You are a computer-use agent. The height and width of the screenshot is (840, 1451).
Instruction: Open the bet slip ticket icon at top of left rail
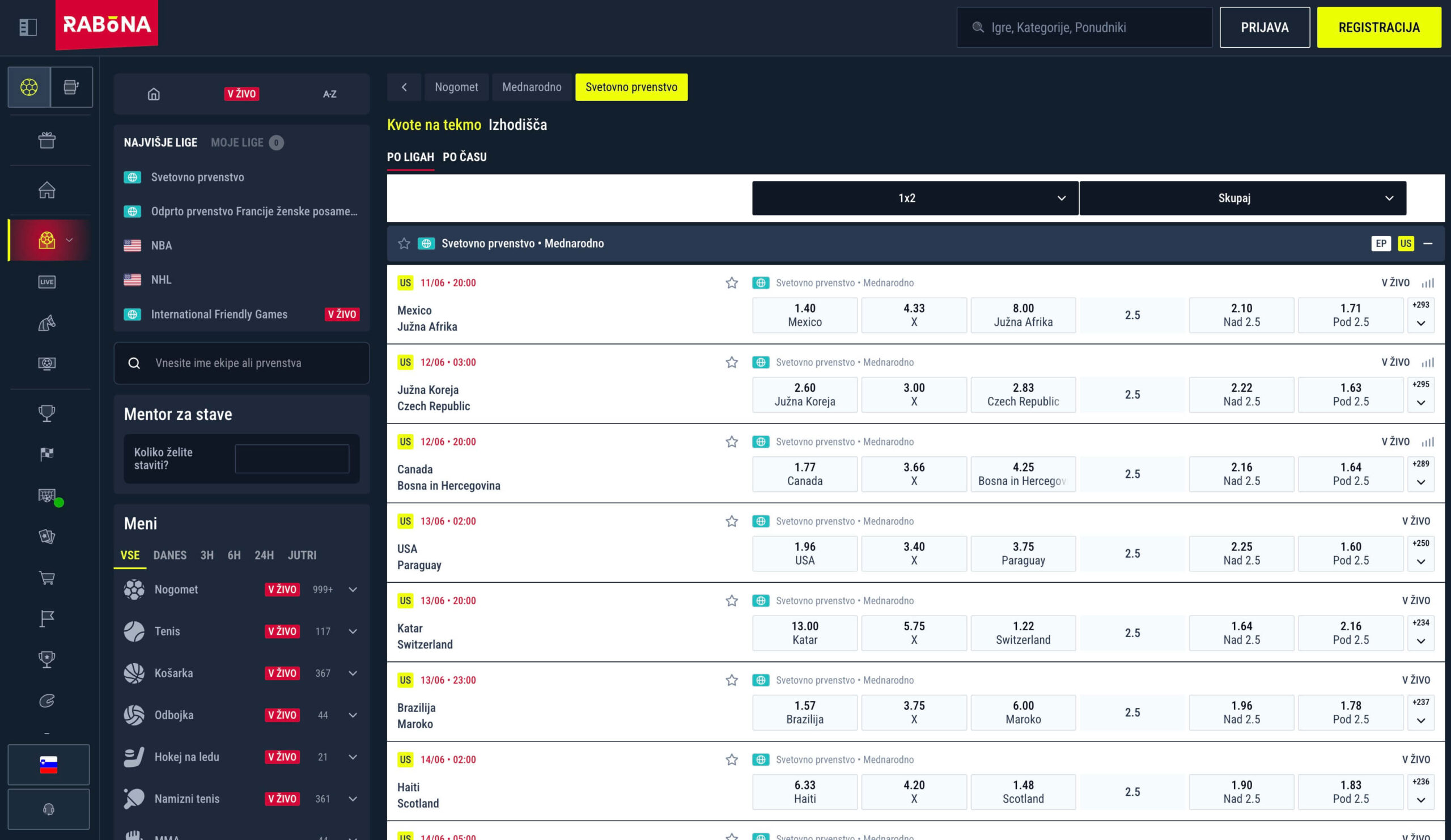(71, 87)
